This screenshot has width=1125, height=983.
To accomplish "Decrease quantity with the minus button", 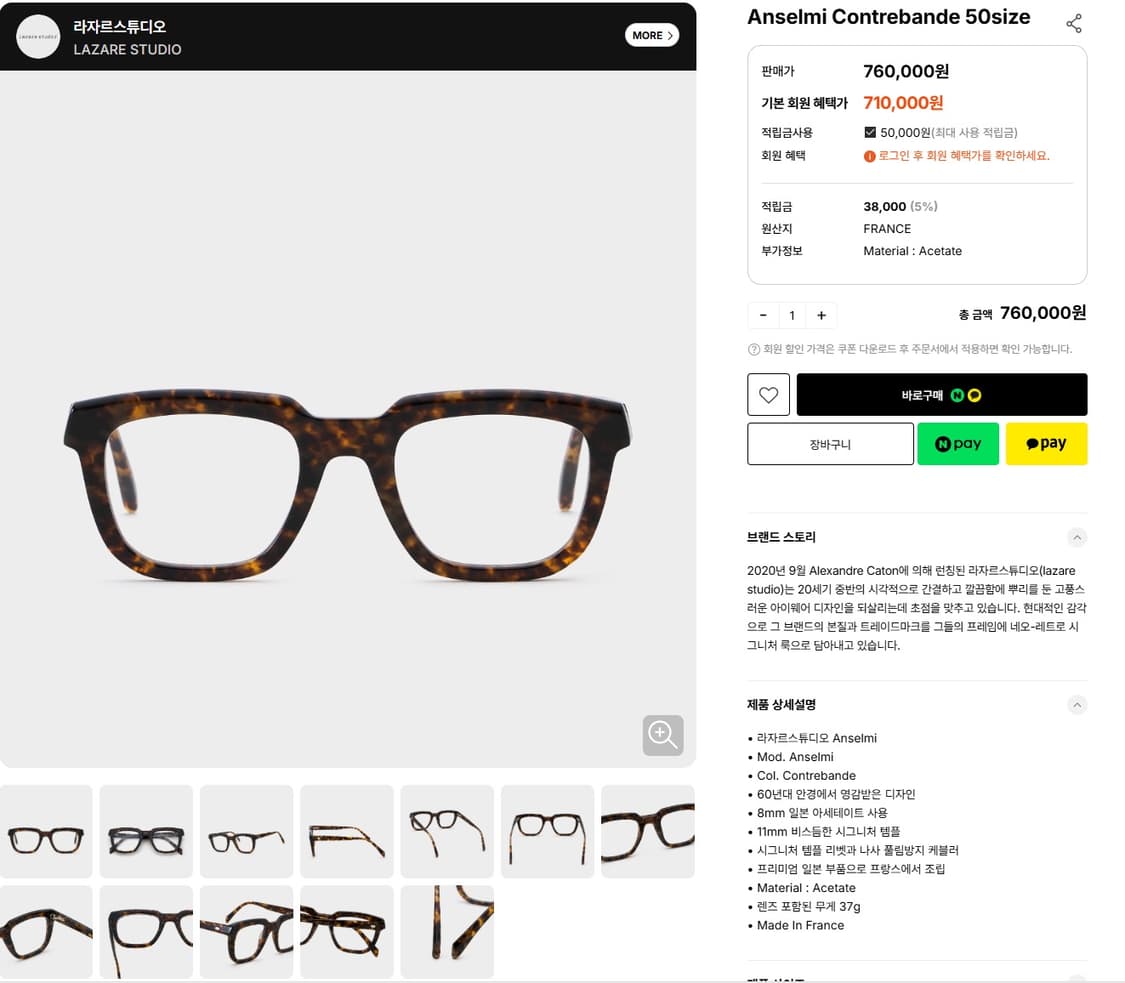I will (763, 315).
